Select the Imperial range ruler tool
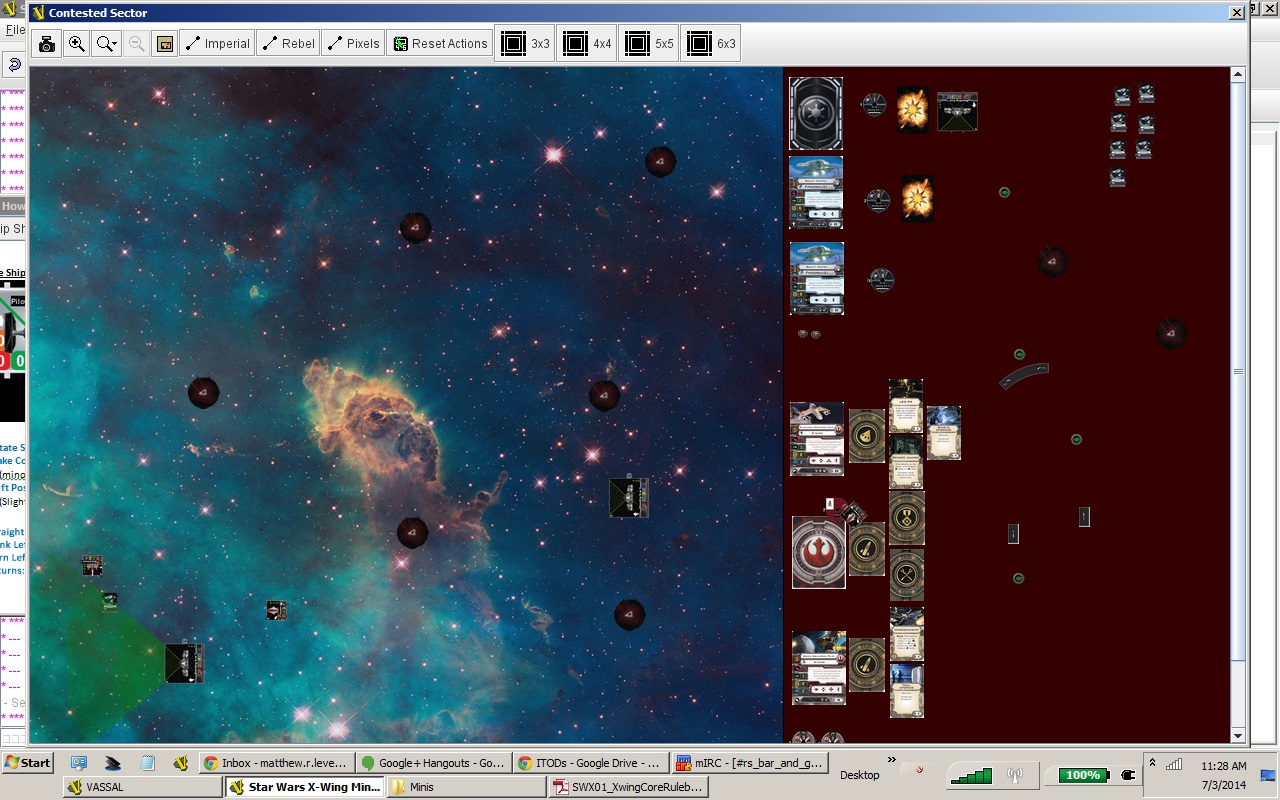The width and height of the screenshot is (1280, 800). [217, 44]
